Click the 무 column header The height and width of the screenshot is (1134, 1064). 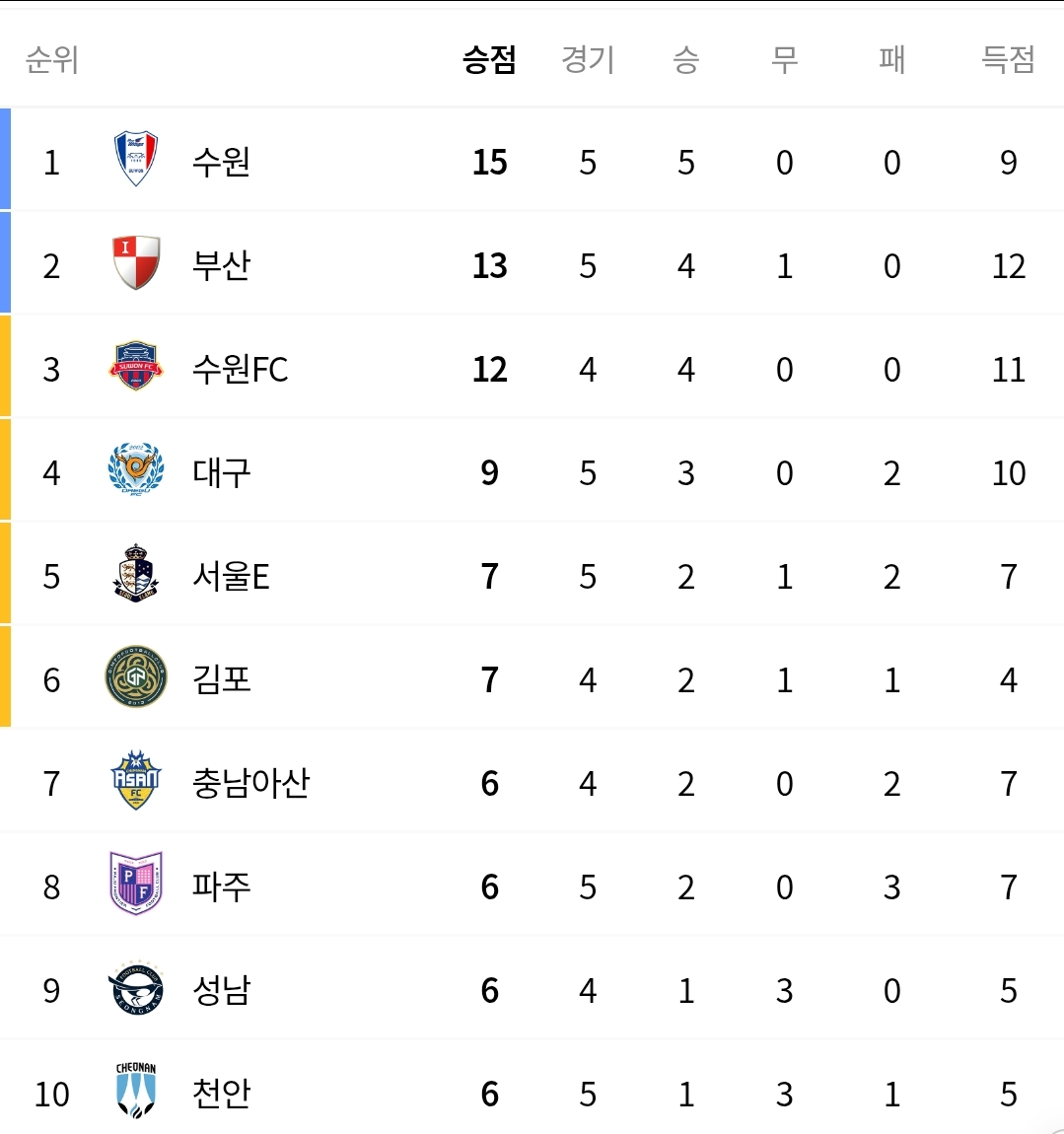[x=784, y=60]
